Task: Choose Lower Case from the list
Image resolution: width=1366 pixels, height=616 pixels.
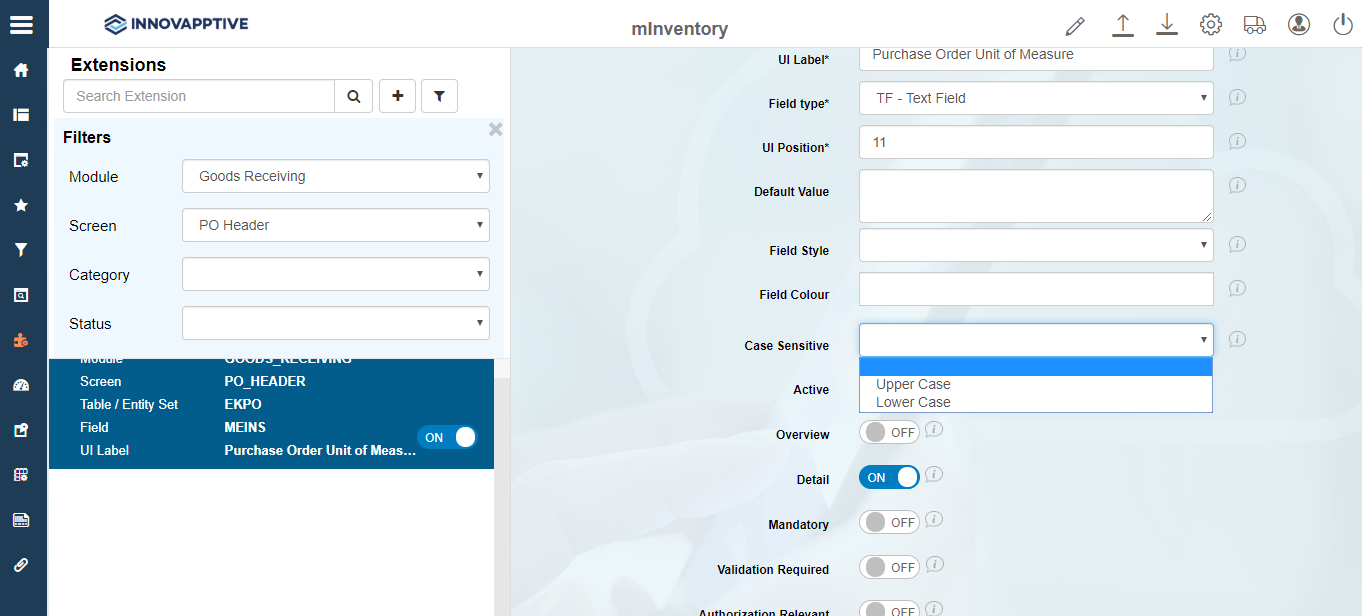Action: (x=913, y=402)
